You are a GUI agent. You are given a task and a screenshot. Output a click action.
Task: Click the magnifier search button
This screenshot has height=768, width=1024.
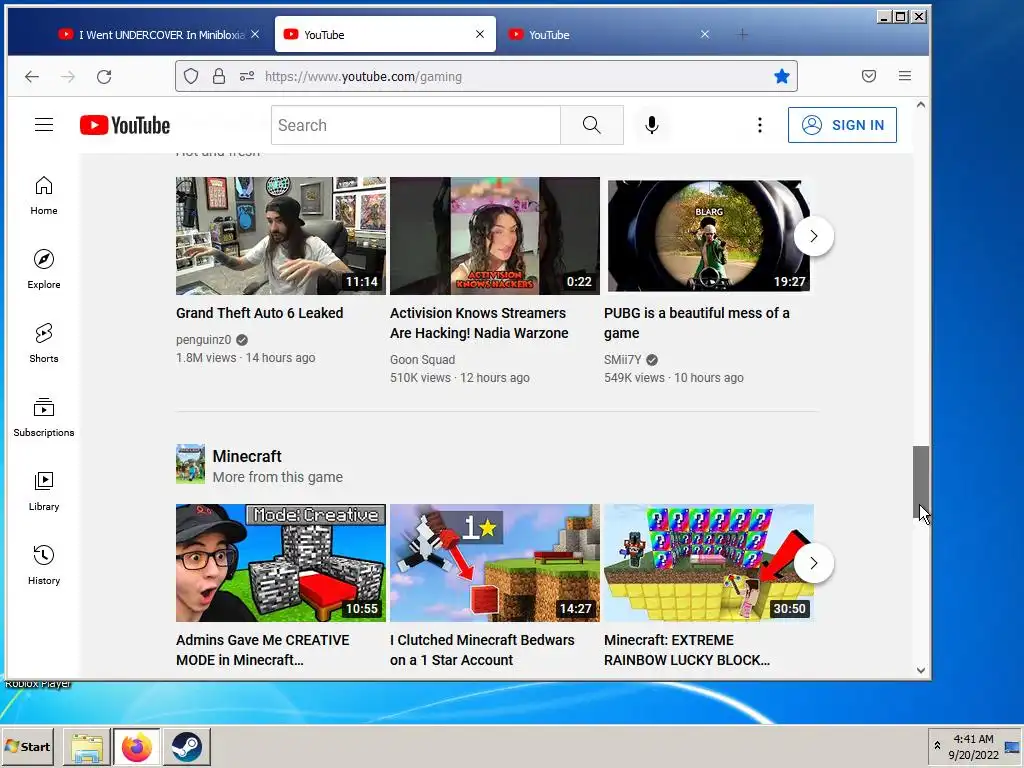click(592, 125)
